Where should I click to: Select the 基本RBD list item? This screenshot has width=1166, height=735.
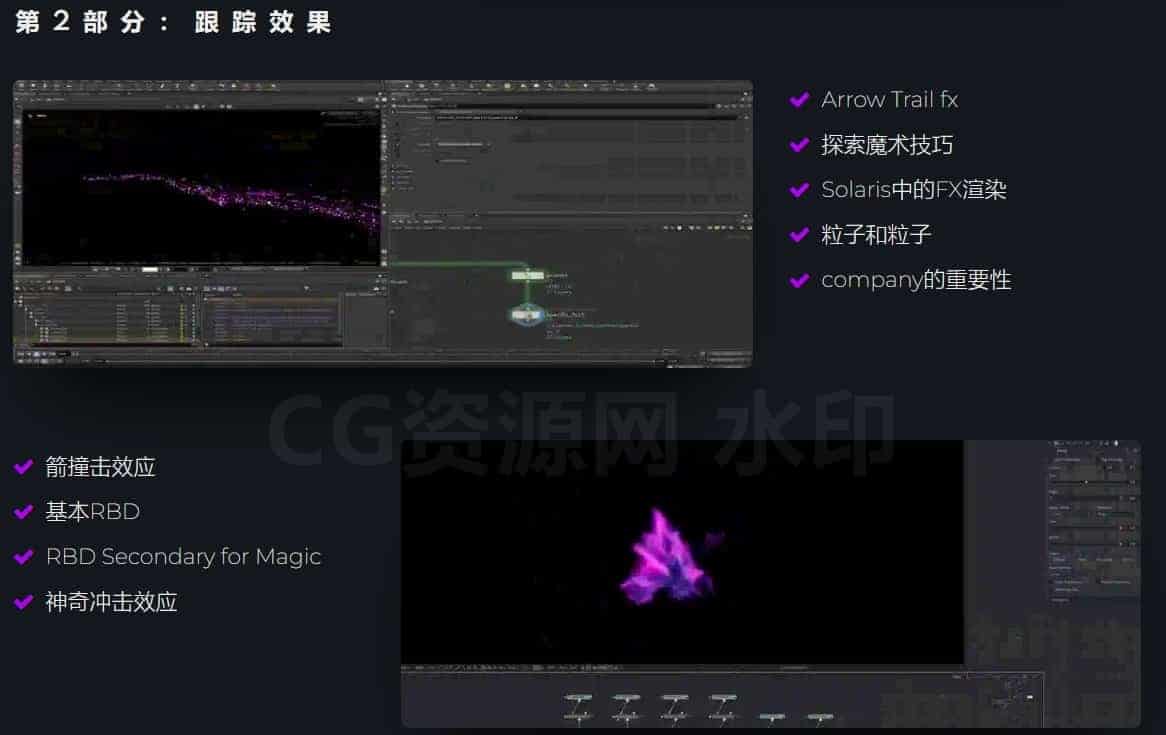point(92,512)
